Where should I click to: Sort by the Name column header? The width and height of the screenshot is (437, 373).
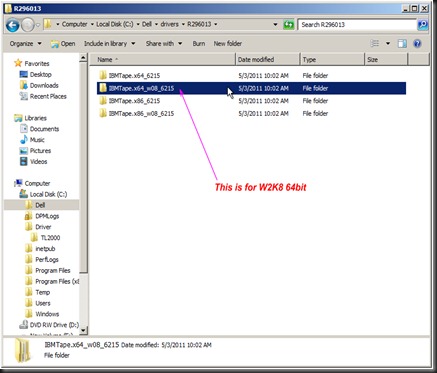pyautogui.click(x=162, y=60)
